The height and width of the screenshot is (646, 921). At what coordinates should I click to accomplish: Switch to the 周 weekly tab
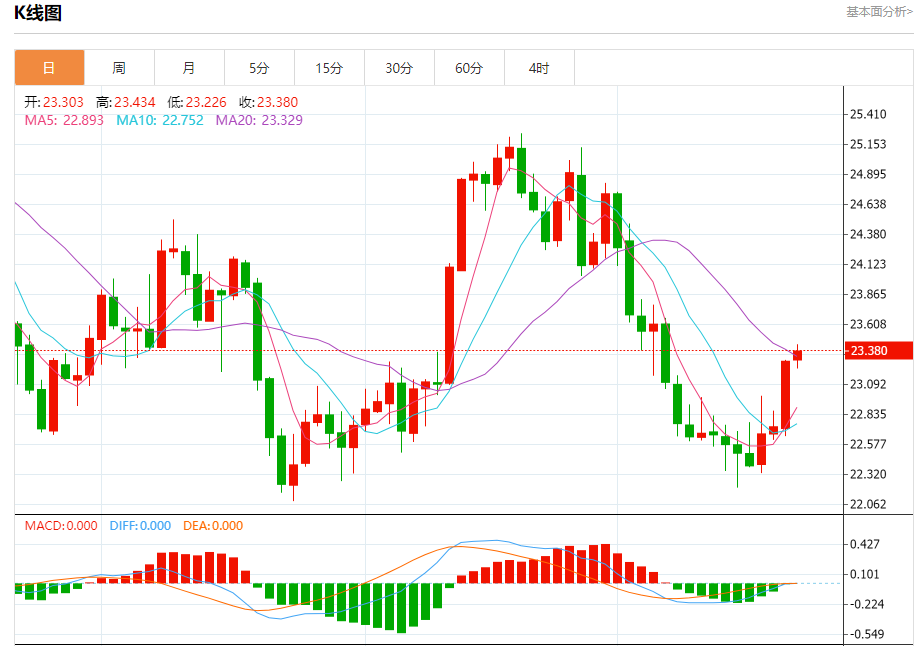click(119, 68)
